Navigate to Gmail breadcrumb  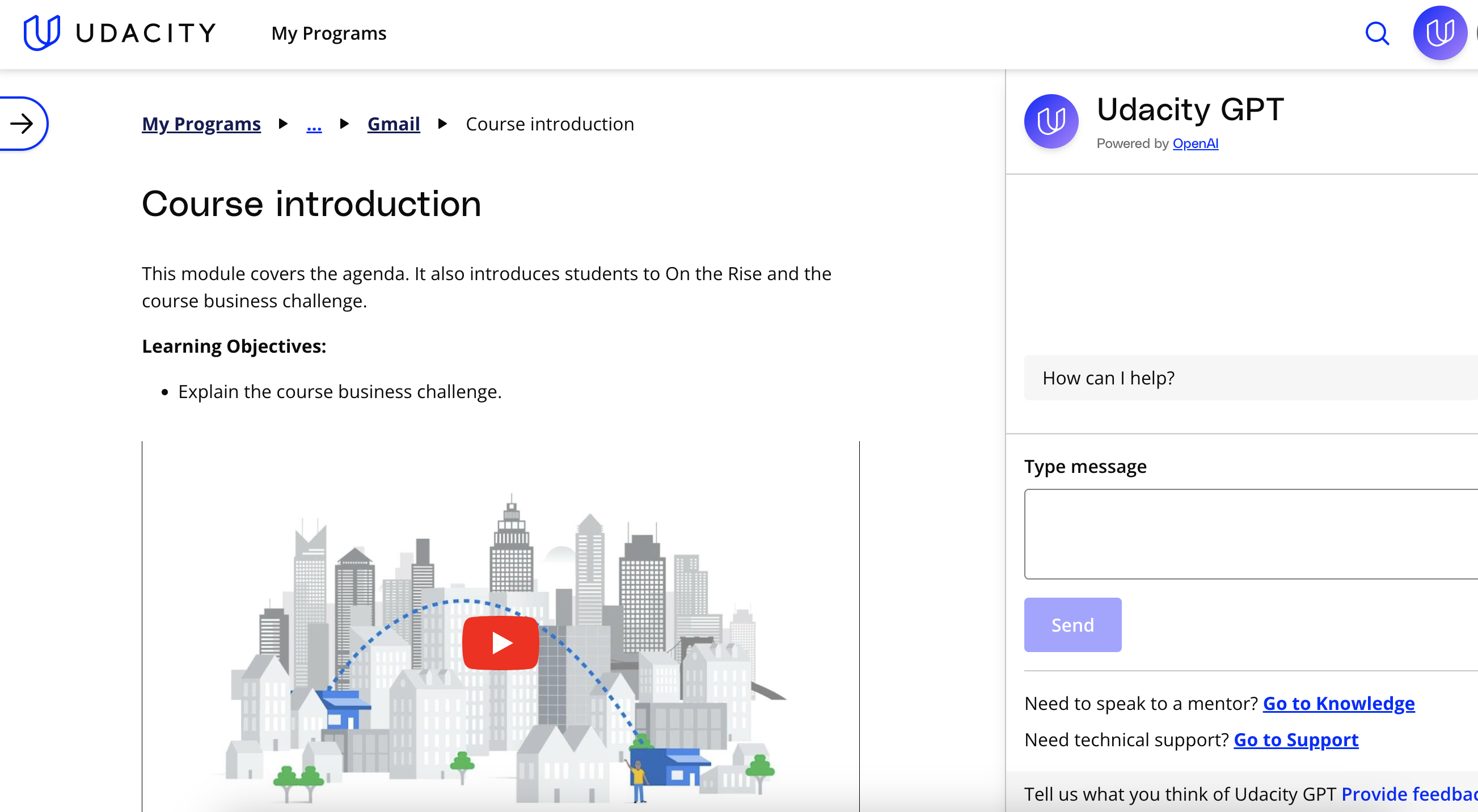[x=394, y=124]
